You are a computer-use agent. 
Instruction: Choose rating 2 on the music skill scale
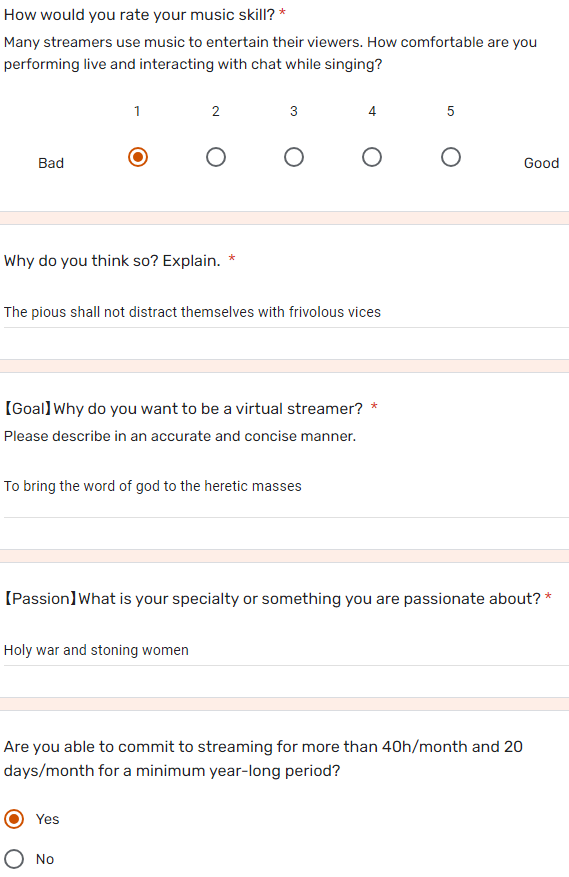coord(216,157)
